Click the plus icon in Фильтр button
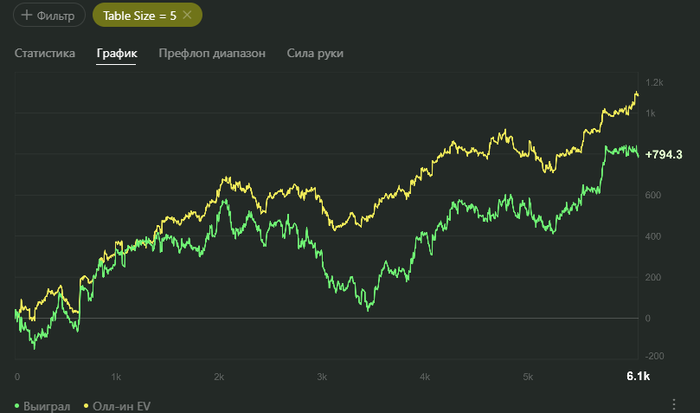This screenshot has width=700, height=413. [25, 15]
